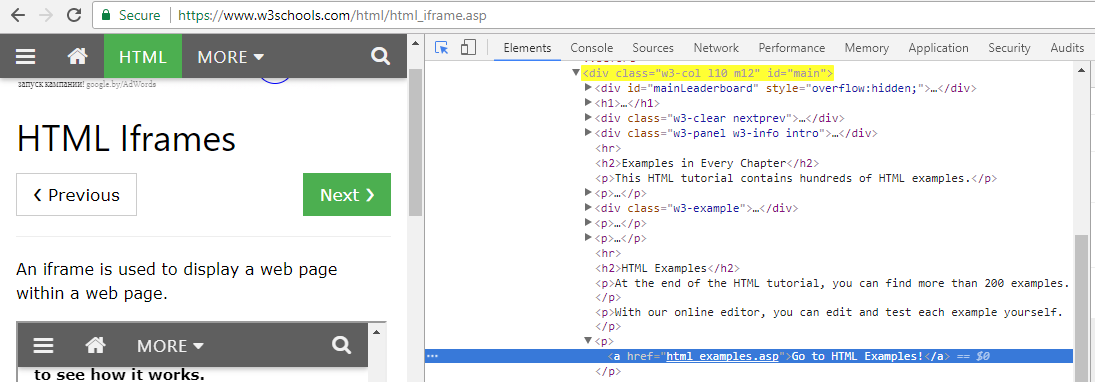Click the html_examples.asp href link
The height and width of the screenshot is (382, 1095).
click(x=723, y=356)
